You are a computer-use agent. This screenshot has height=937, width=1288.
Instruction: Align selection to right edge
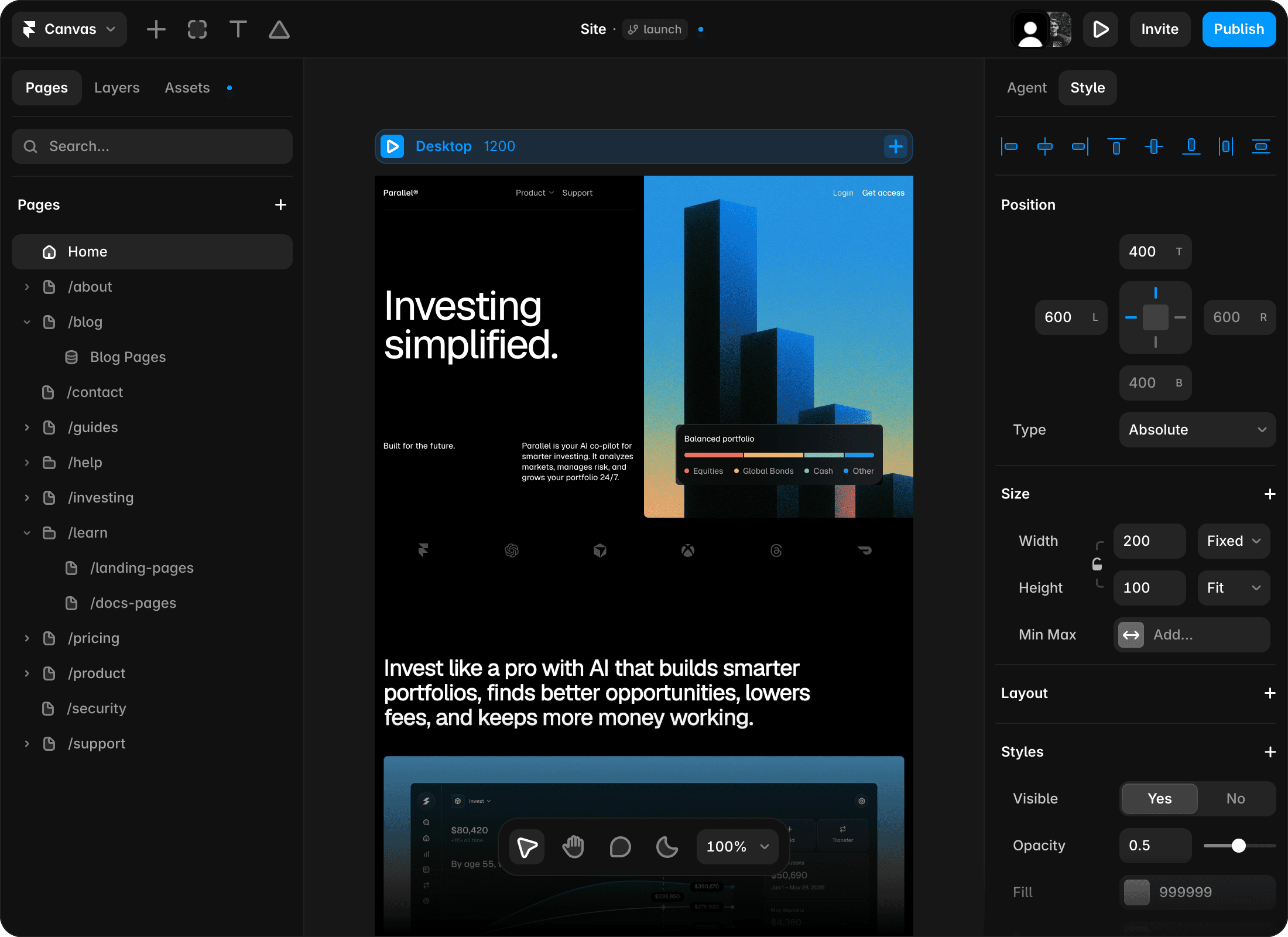click(x=1081, y=146)
